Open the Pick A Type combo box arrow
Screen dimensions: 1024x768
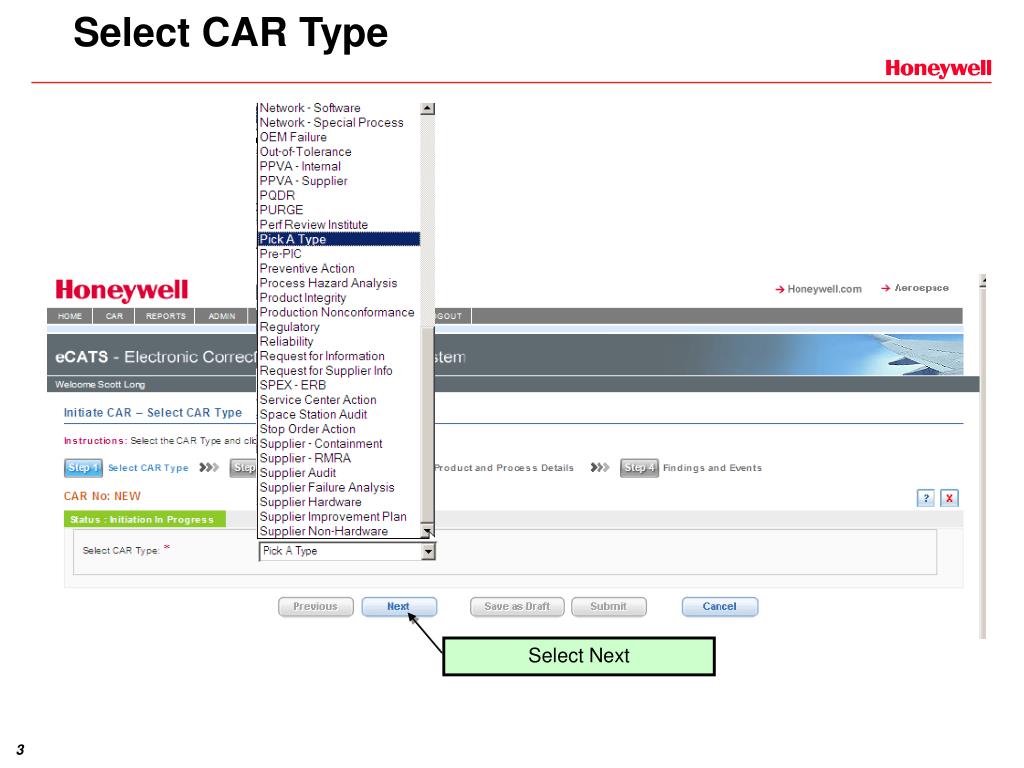click(428, 551)
